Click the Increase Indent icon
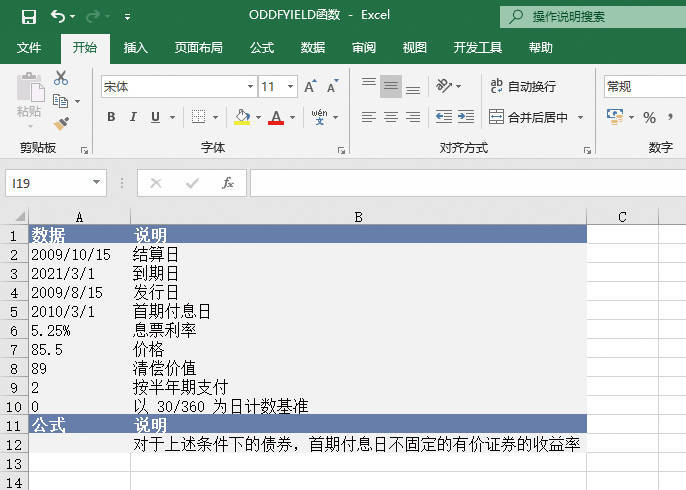 [x=466, y=117]
